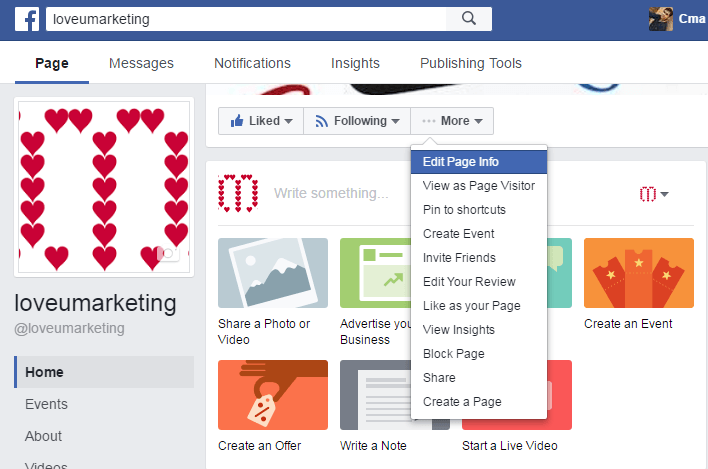This screenshot has width=708, height=469.
Task: Click the Create an Event label
Action: [x=628, y=324]
